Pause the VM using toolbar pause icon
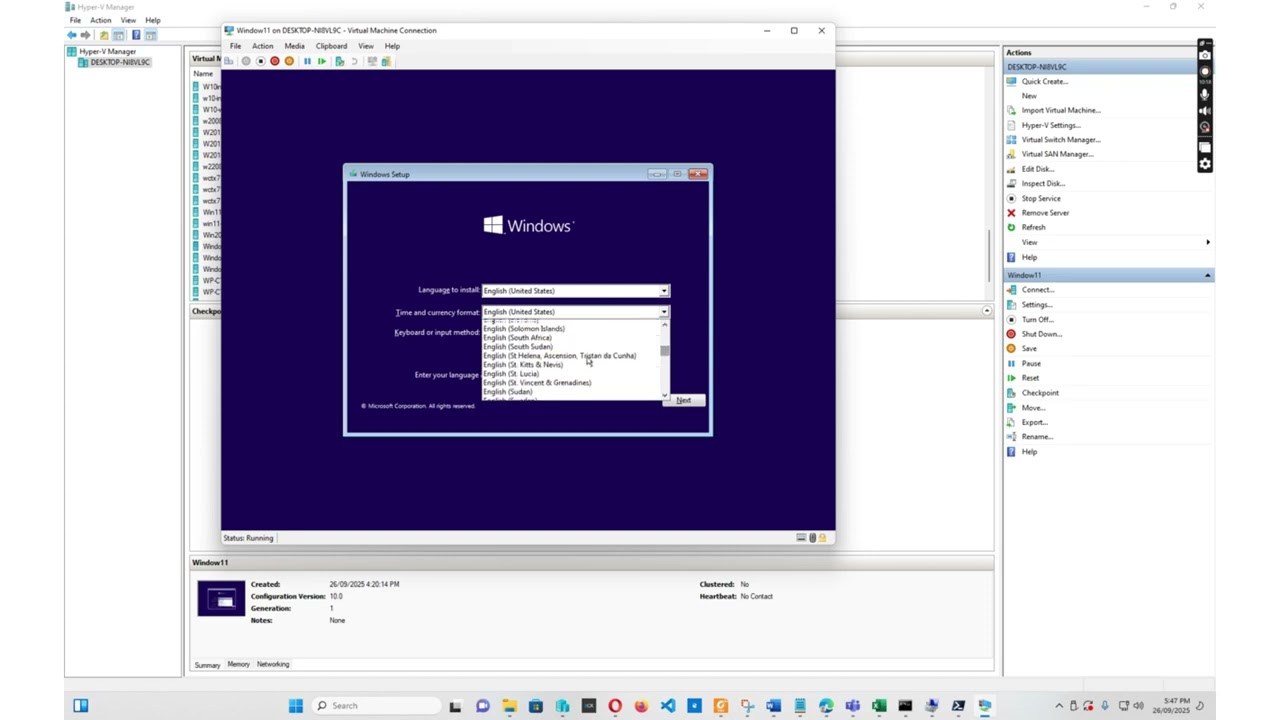Screen dimensions: 1280x720 (x=307, y=61)
